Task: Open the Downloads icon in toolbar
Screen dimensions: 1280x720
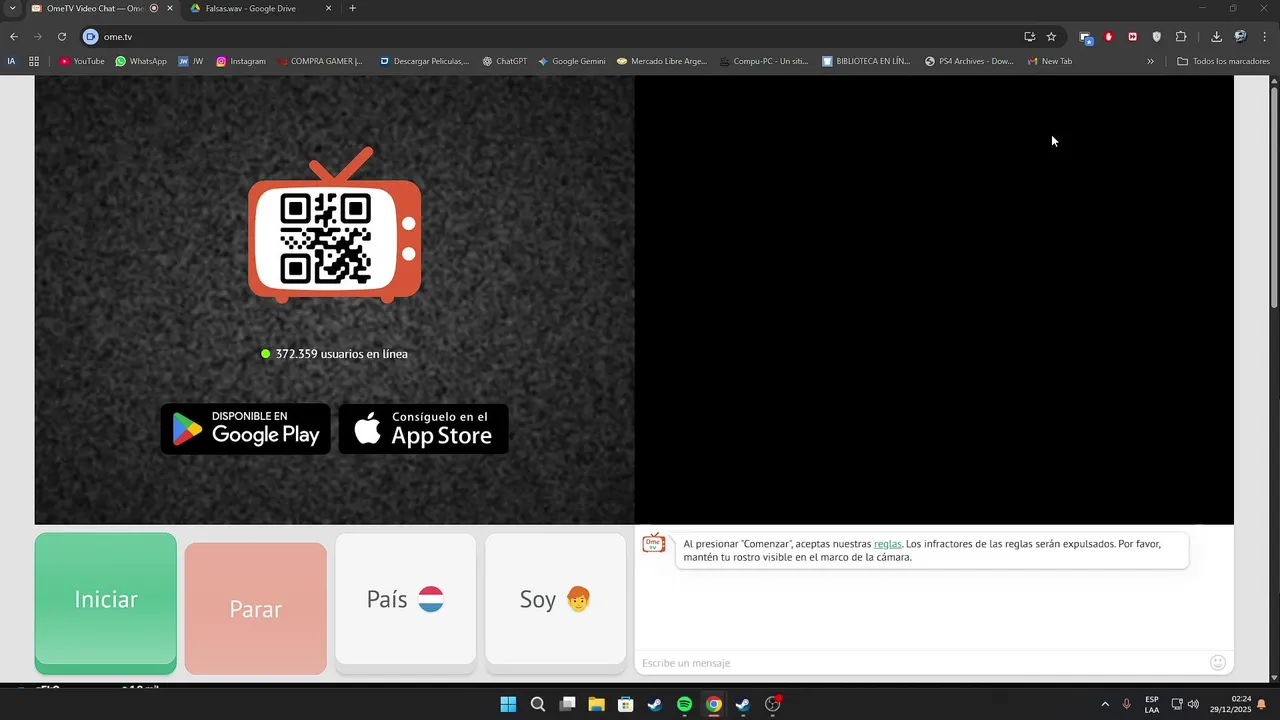Action: [1216, 37]
